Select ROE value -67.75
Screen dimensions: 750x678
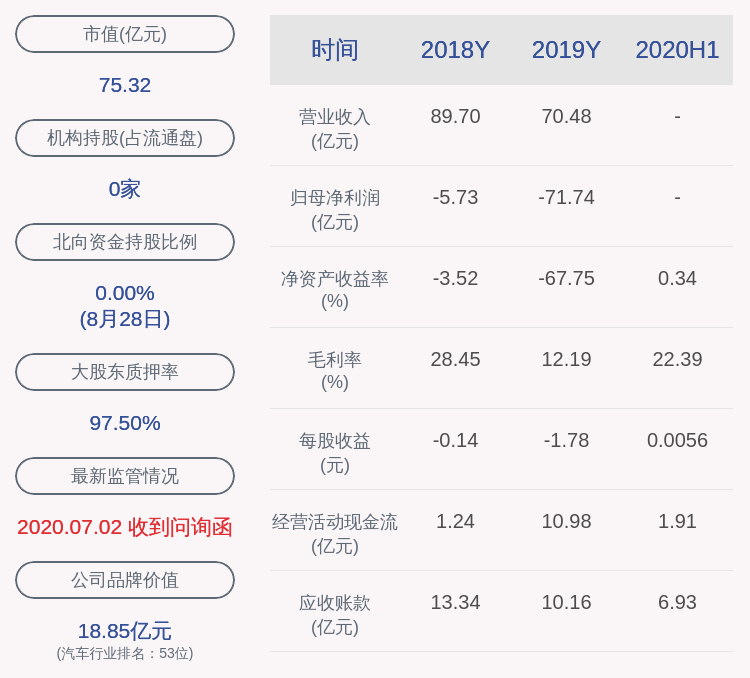566,278
